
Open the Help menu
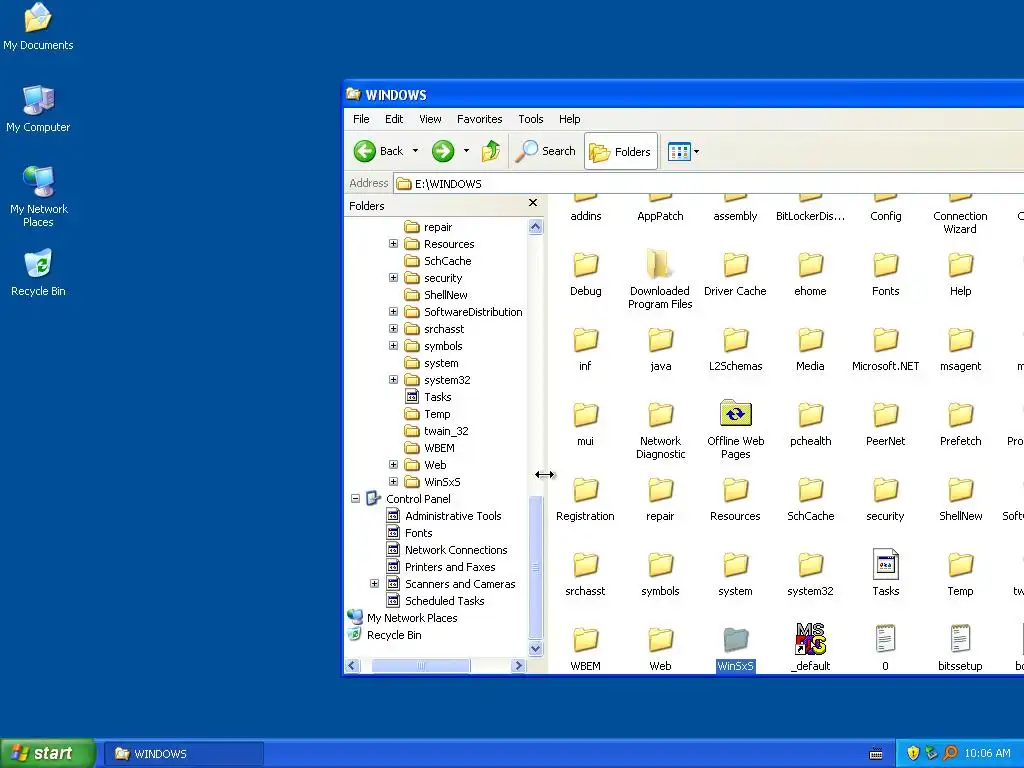point(569,119)
